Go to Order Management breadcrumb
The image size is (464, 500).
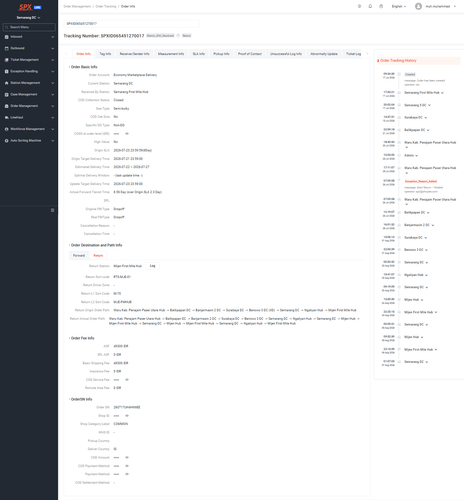pos(77,6)
